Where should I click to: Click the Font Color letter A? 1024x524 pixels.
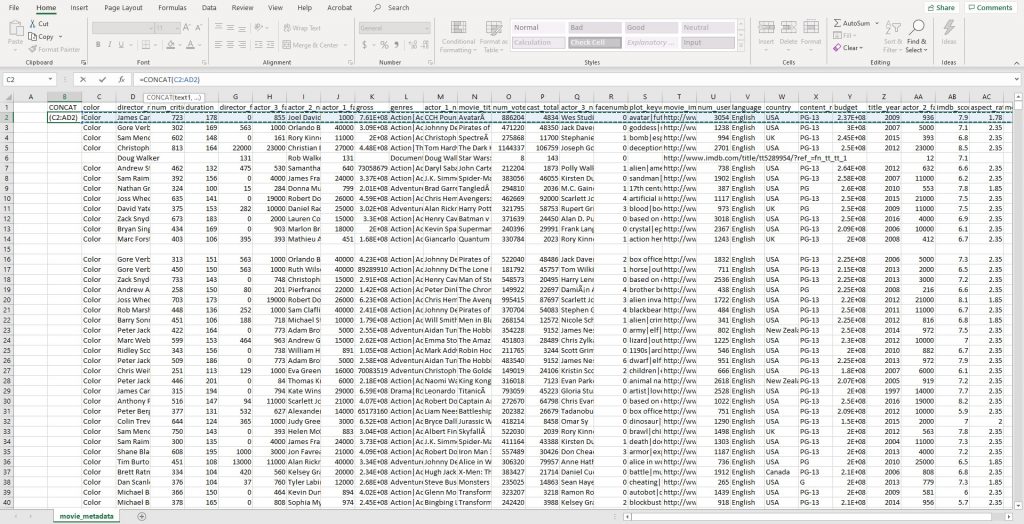190,45
